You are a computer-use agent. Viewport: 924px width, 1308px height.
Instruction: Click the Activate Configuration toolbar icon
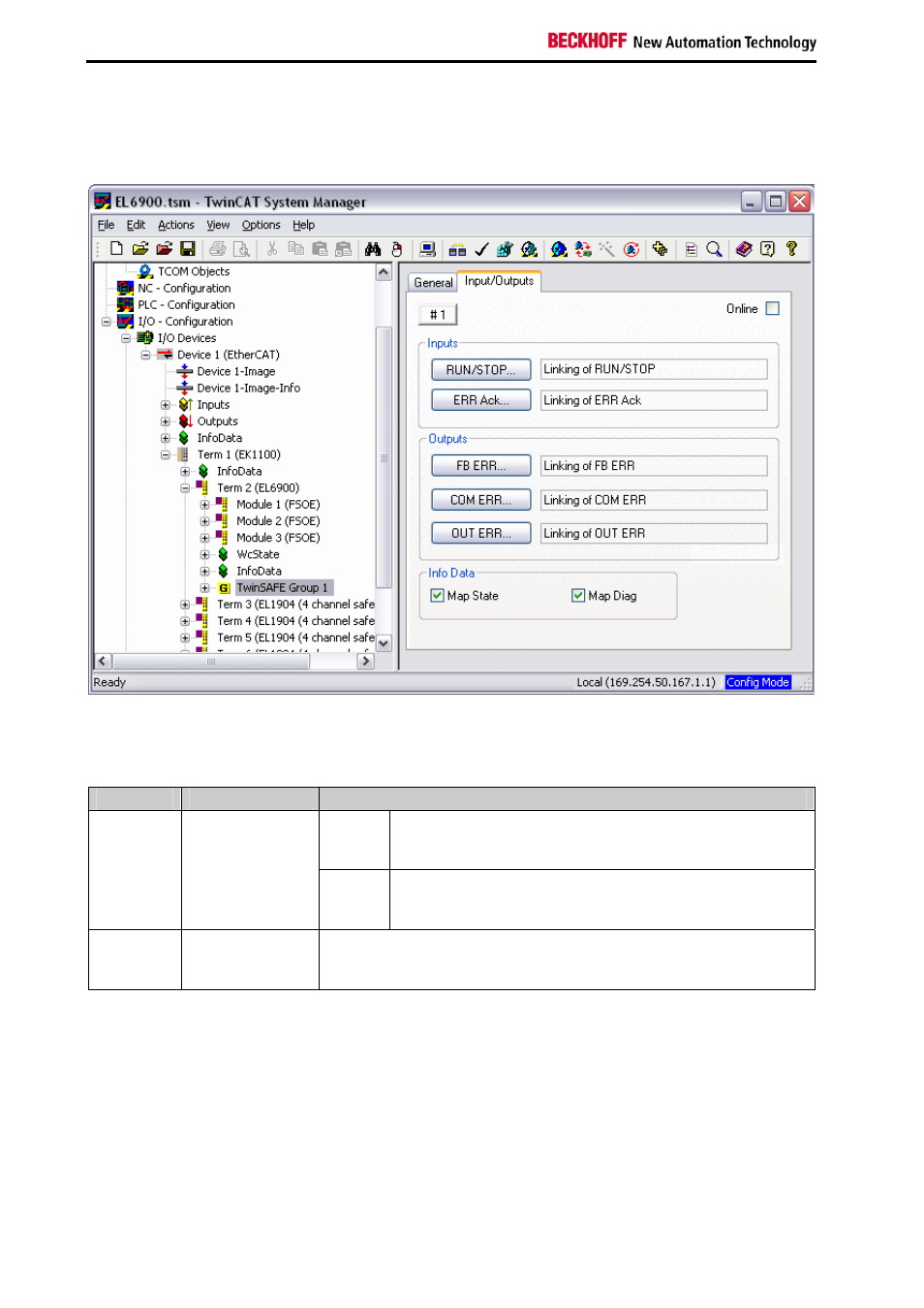pos(505,249)
